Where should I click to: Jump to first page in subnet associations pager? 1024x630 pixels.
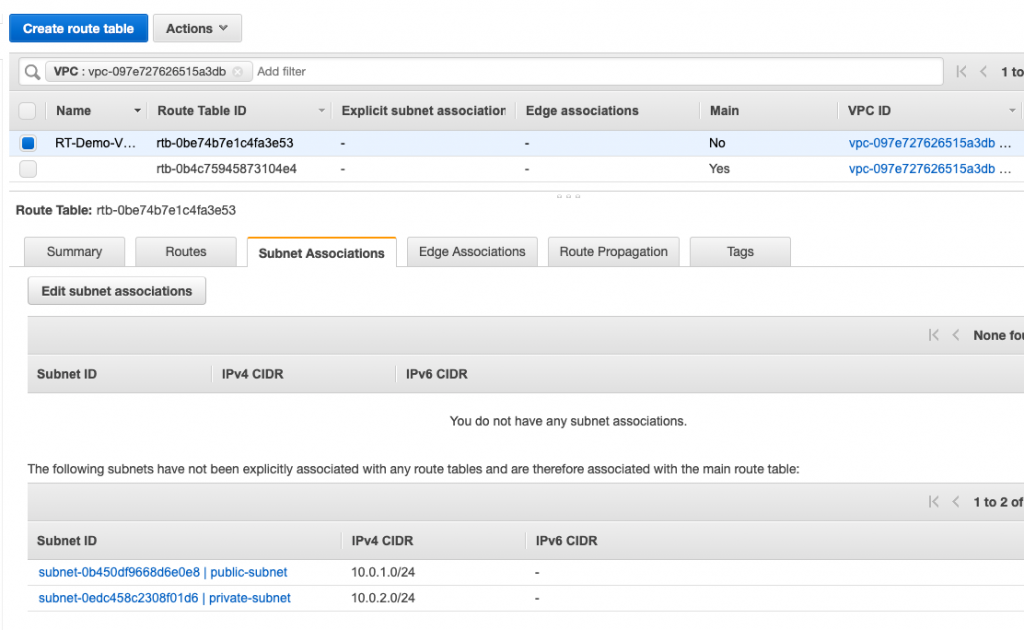coord(935,335)
